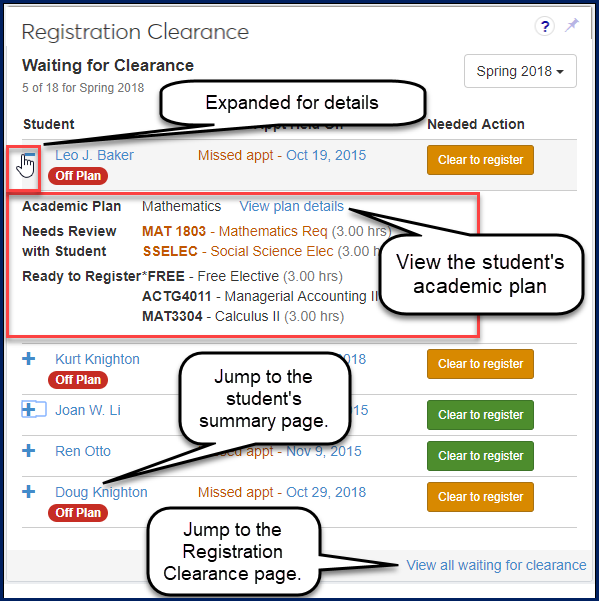Open Joan W. Li's student link
The width and height of the screenshot is (599, 601).
click(x=88, y=410)
